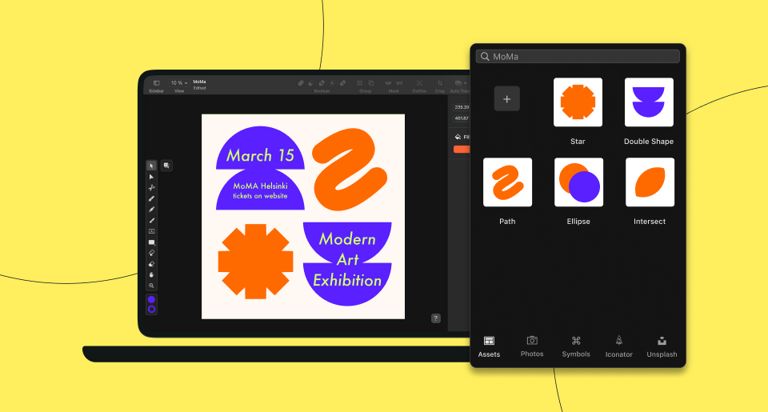Click the Star asset label
This screenshot has width=768, height=412.
(577, 141)
